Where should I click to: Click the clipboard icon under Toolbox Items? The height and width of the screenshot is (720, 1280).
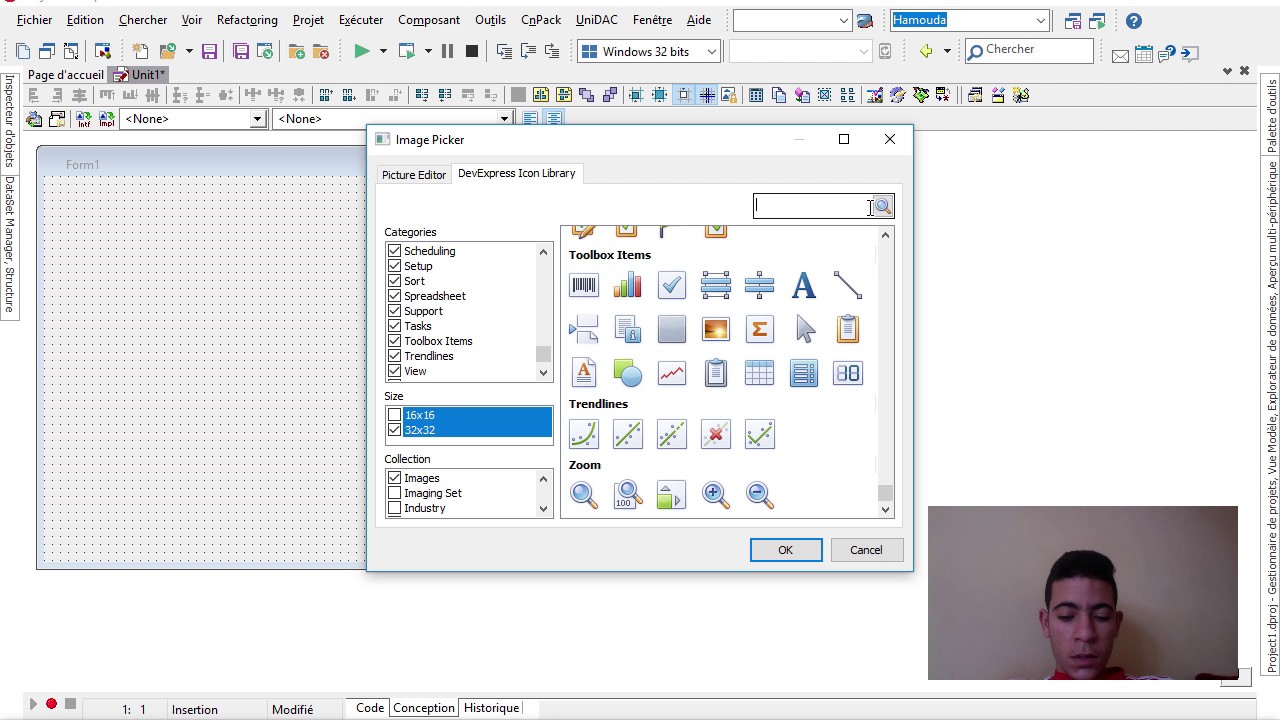tap(847, 329)
